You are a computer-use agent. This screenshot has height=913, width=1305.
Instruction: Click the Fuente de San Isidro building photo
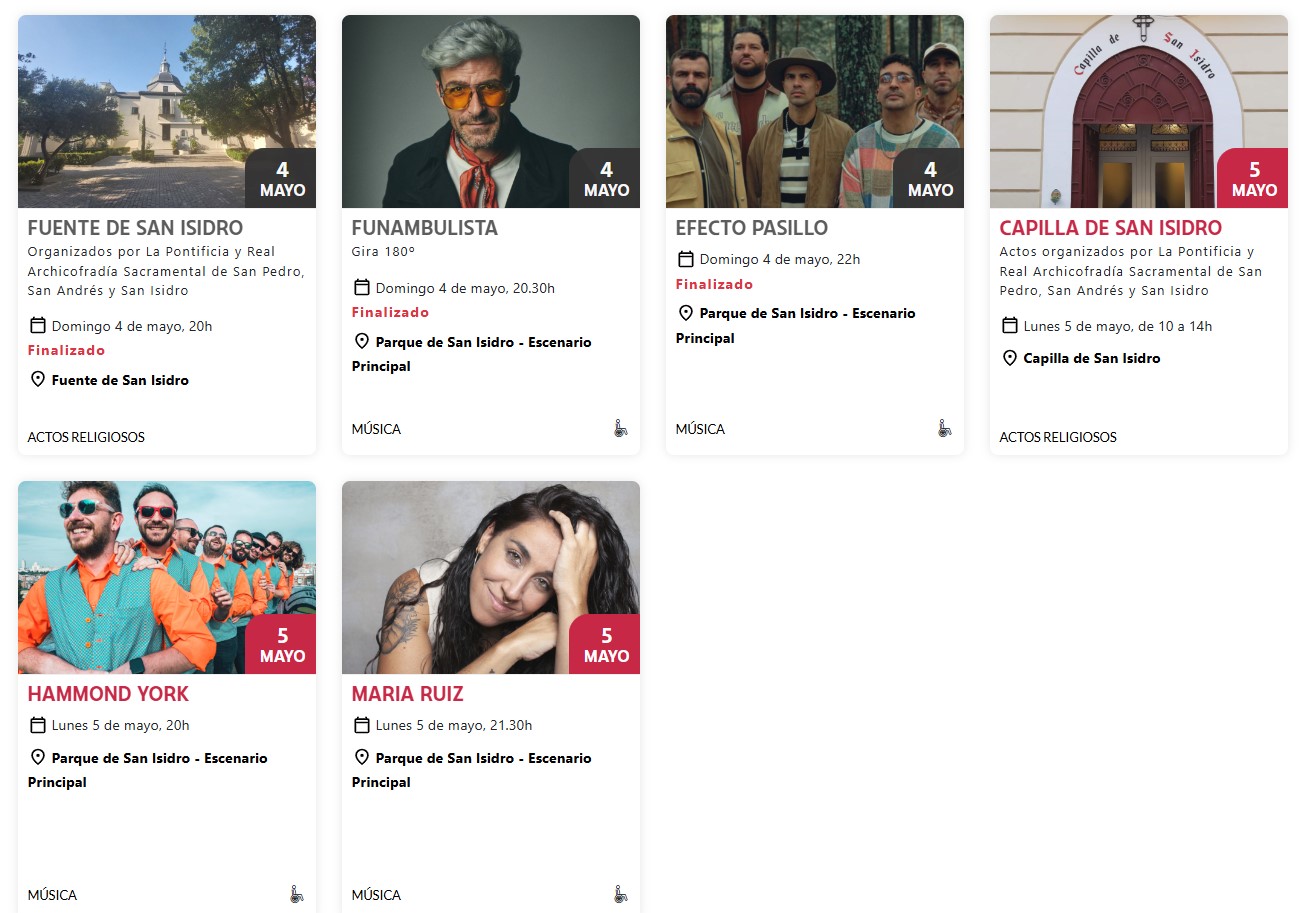click(167, 111)
